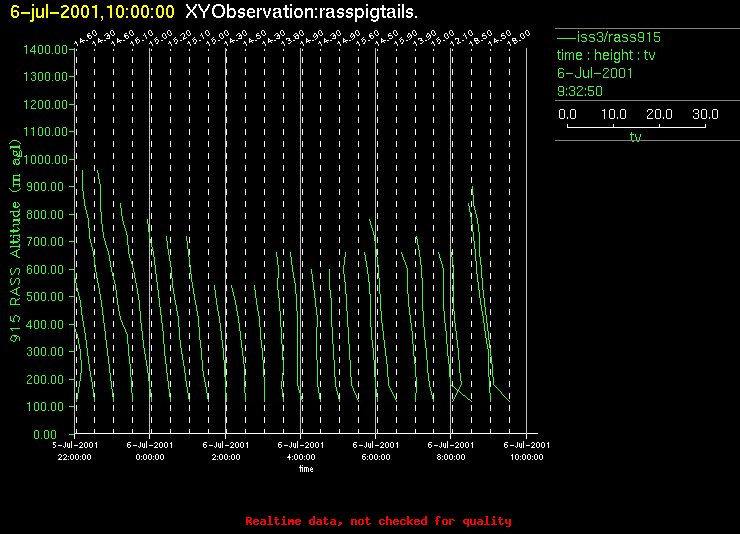Click the 10:00:00 x-axis tick label
This screenshot has width=740, height=534.
pyautogui.click(x=527, y=457)
